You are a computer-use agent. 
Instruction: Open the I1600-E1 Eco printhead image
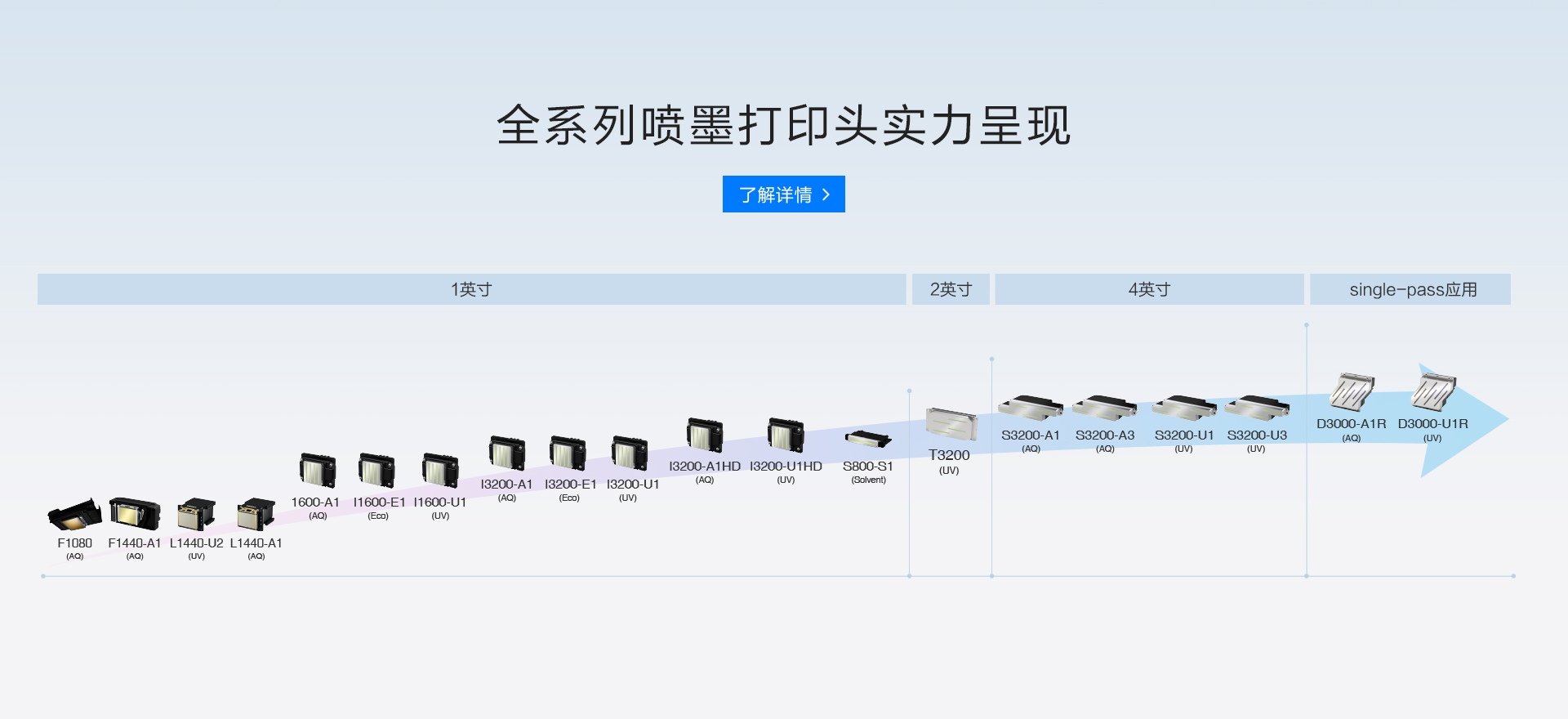pyautogui.click(x=377, y=471)
